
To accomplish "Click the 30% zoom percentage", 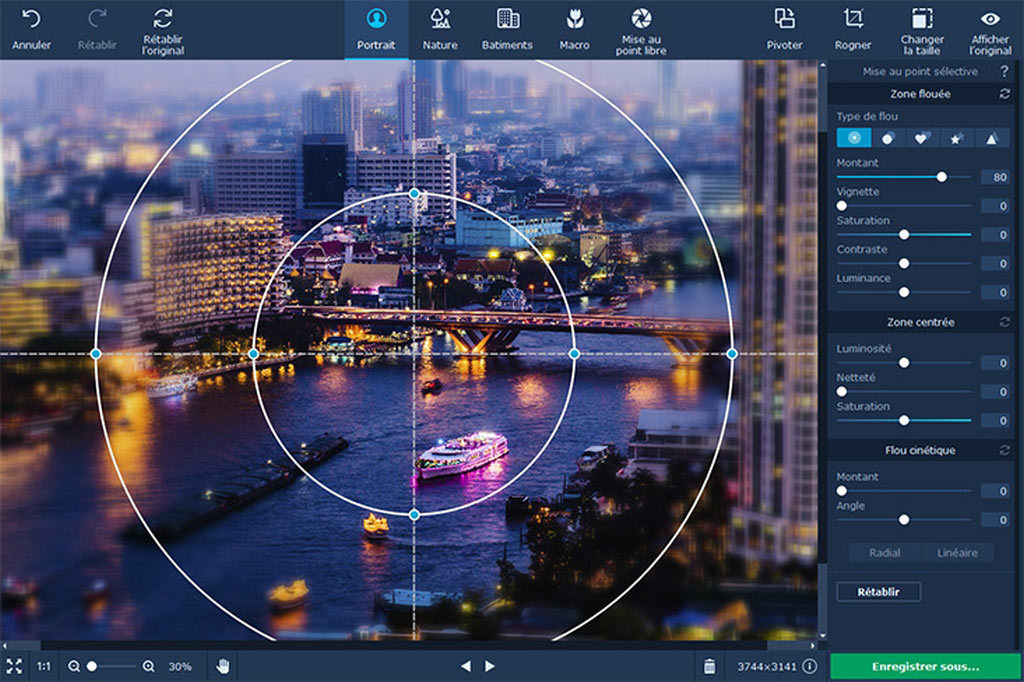I will point(180,666).
